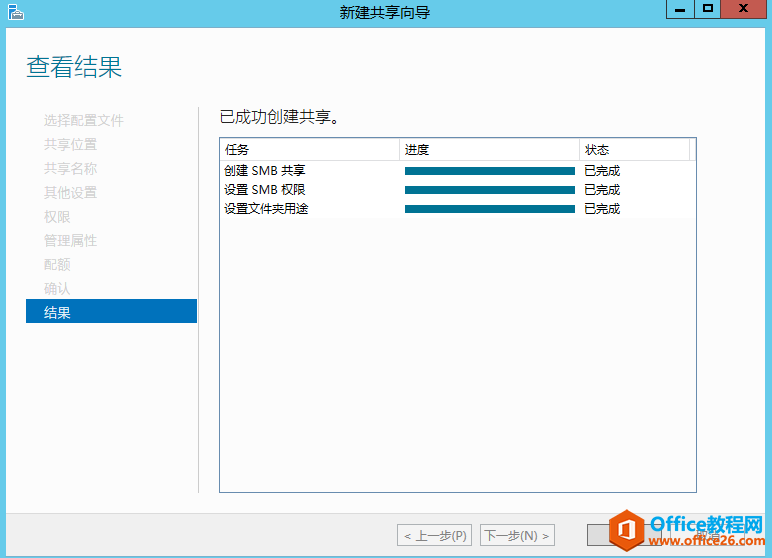The width and height of the screenshot is (772, 558).
Task: Select the 设置 SMB 权限 task row
Action: tap(457, 190)
